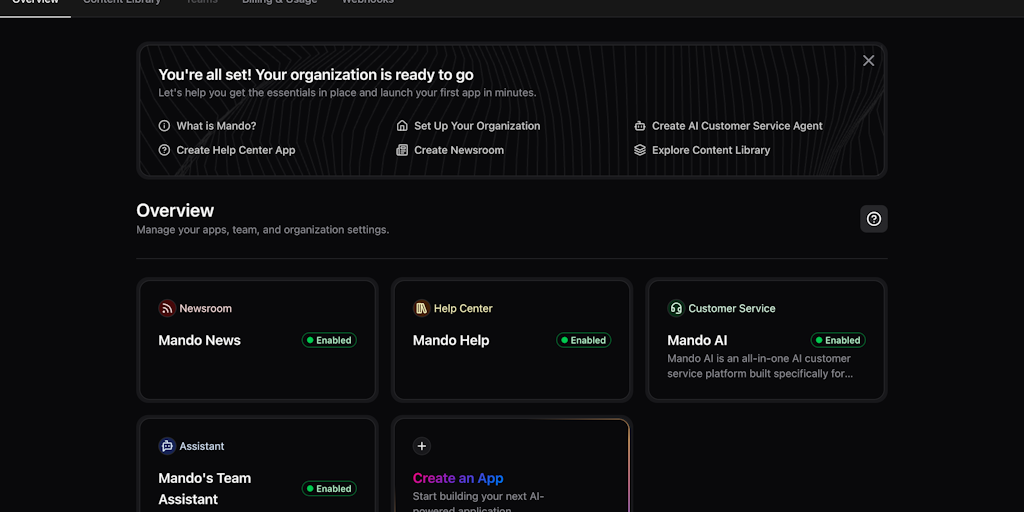Click the Enabled badge on Mando AI
The width and height of the screenshot is (1024, 512).
tap(838, 340)
